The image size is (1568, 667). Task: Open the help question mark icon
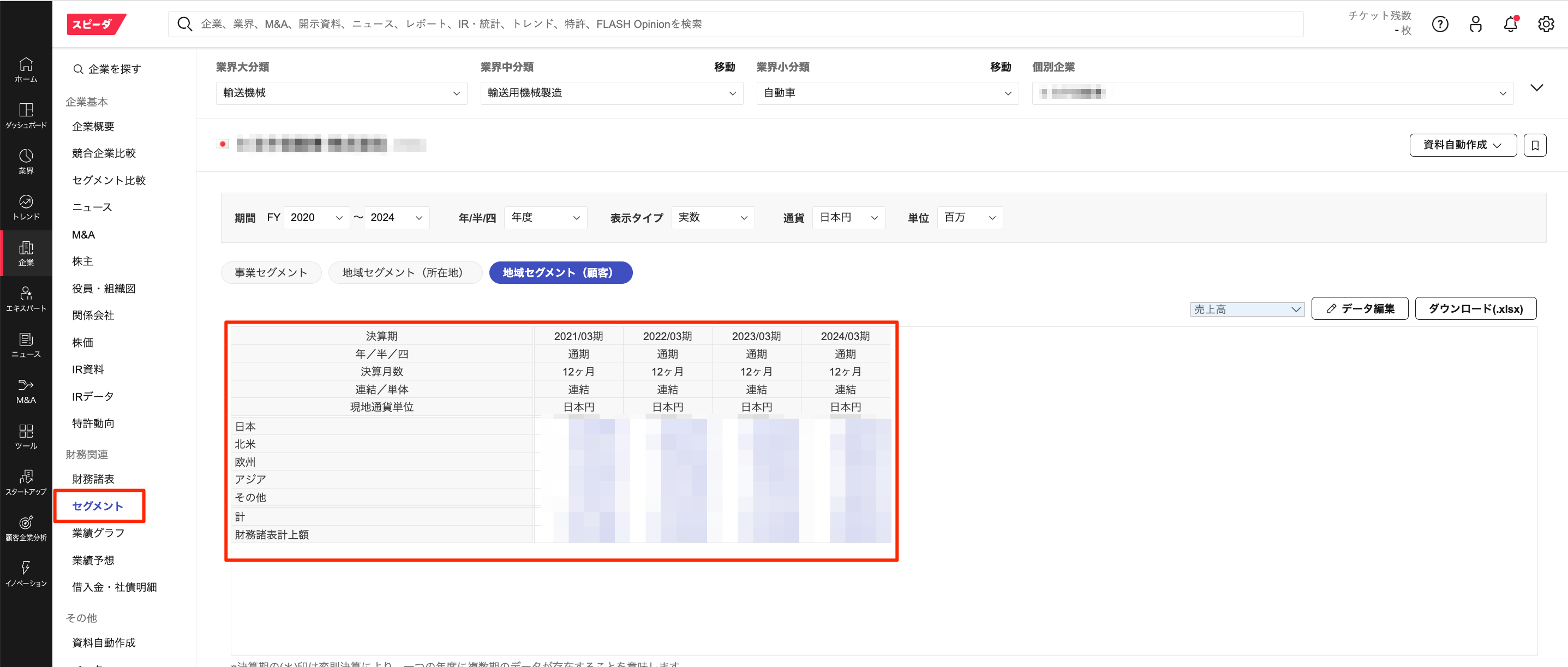(x=1440, y=25)
